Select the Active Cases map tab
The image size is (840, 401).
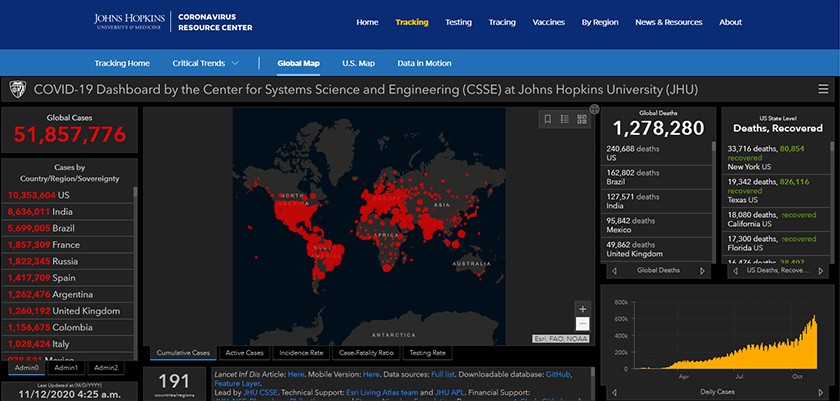244,353
